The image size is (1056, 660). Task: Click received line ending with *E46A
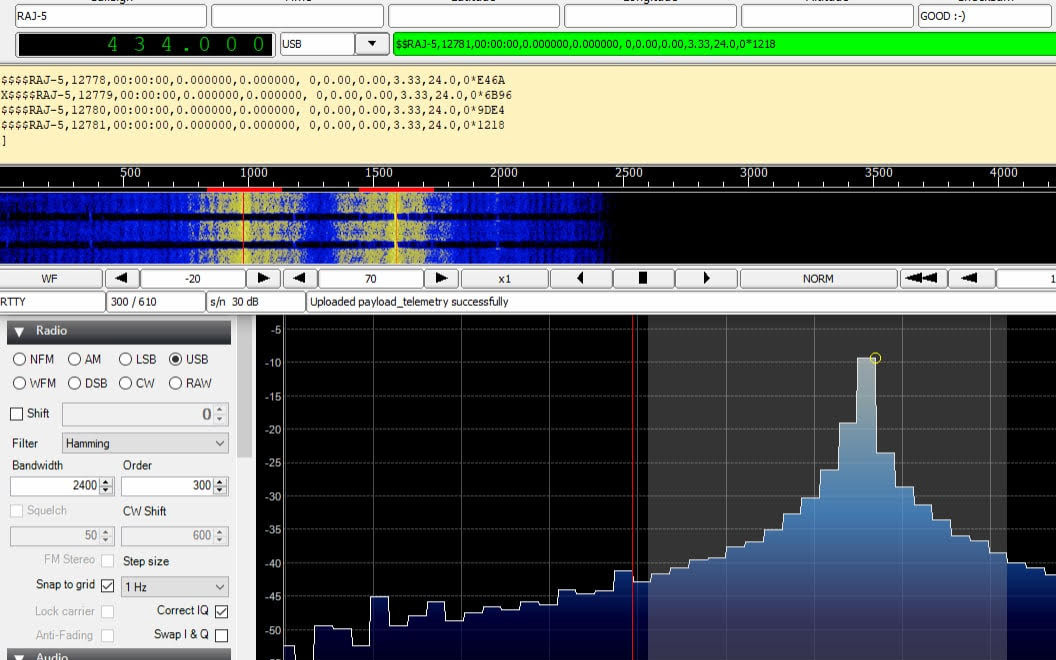pyautogui.click(x=253, y=80)
